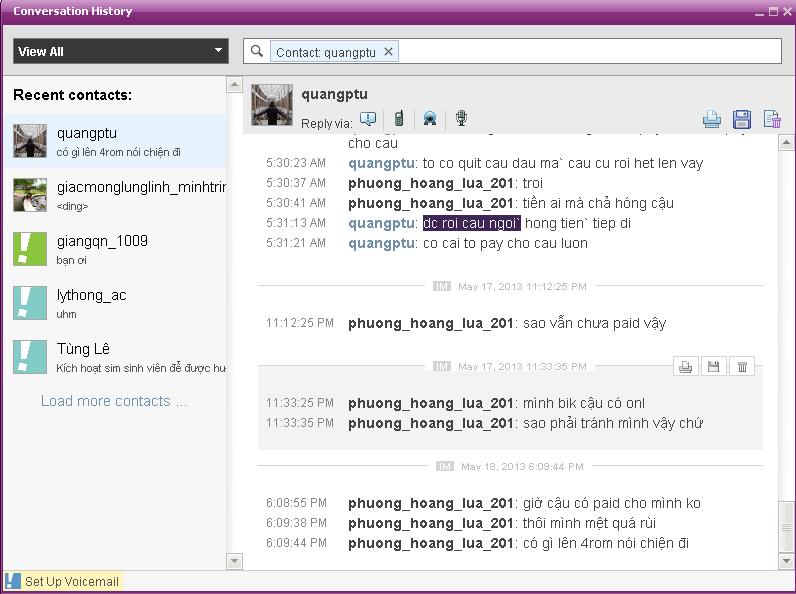Click the voicemail icon in status bar

(x=13, y=581)
